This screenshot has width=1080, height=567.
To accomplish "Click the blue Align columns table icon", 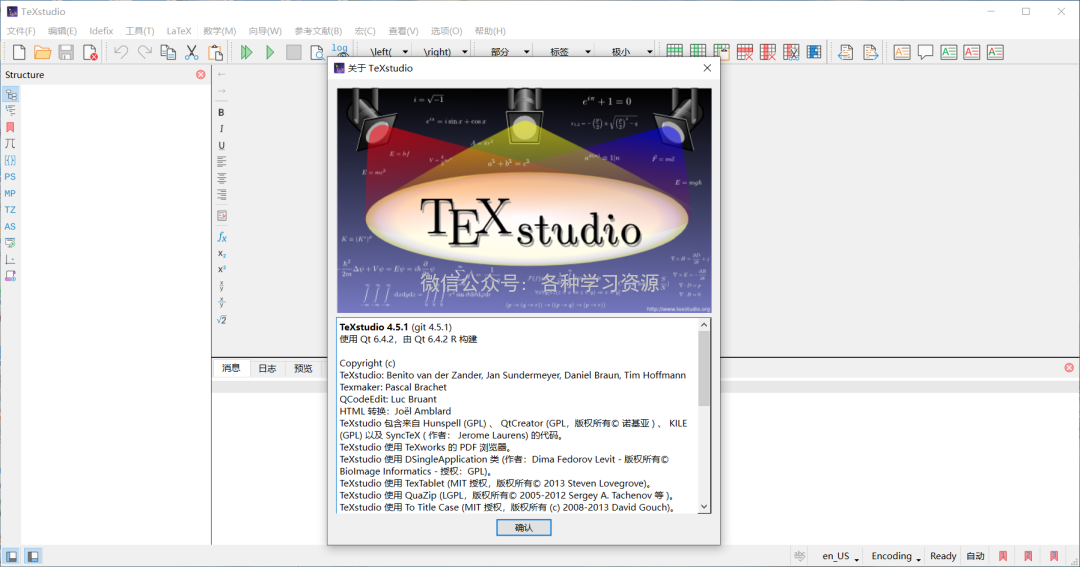I will pos(814,52).
